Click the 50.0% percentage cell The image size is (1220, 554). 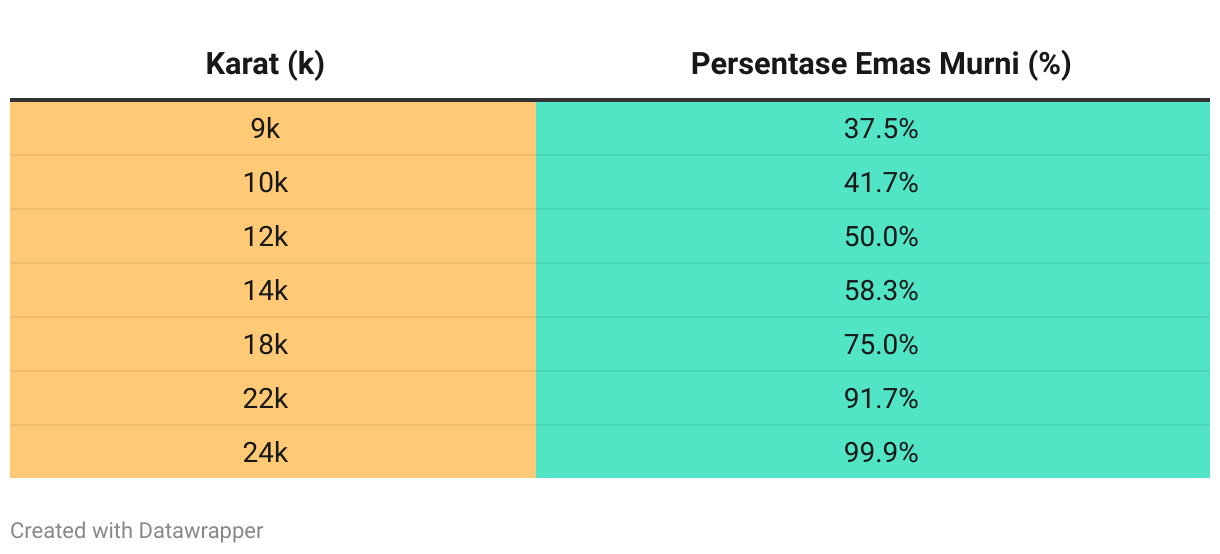[873, 237]
